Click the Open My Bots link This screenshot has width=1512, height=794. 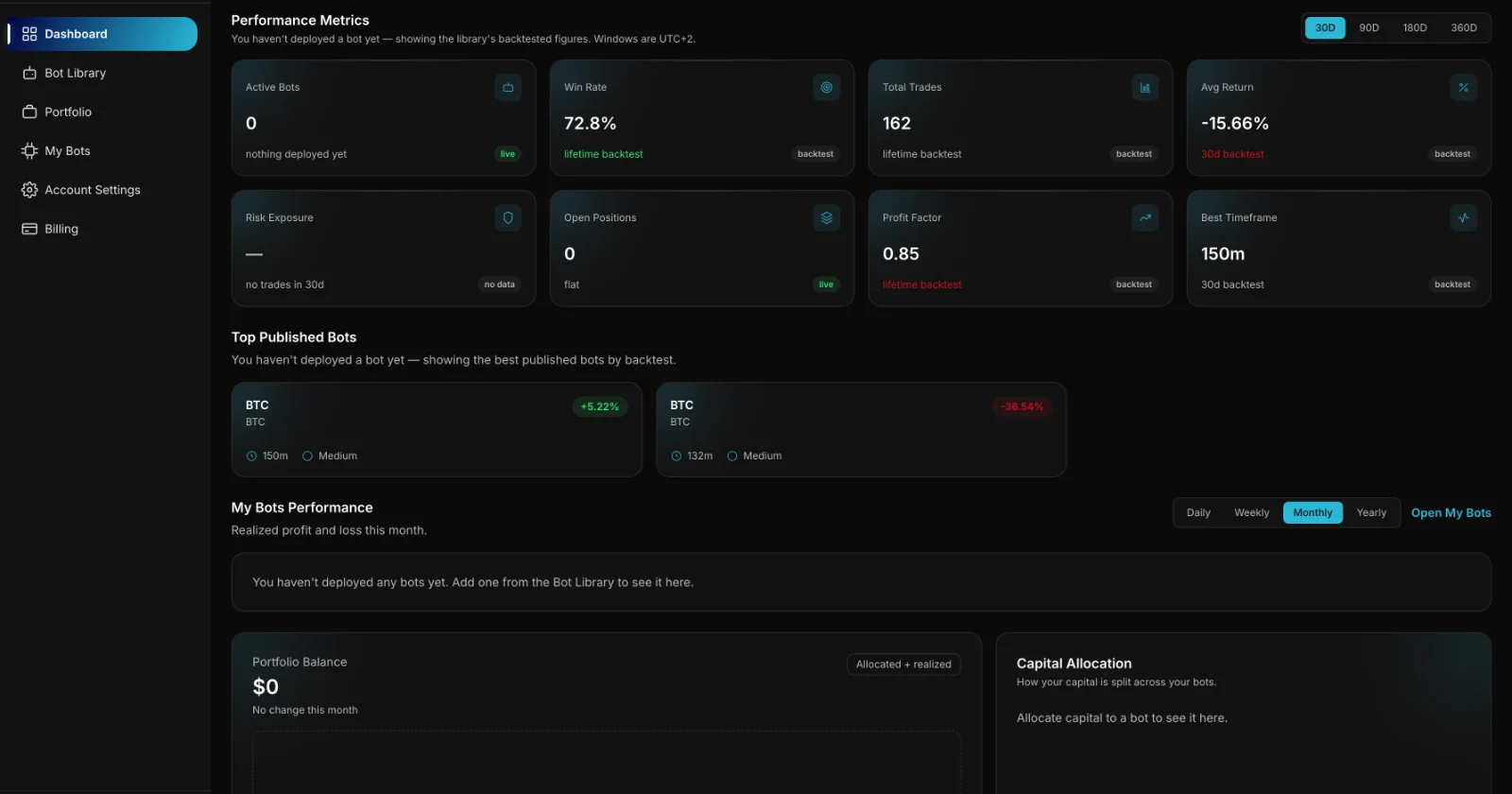coord(1451,512)
